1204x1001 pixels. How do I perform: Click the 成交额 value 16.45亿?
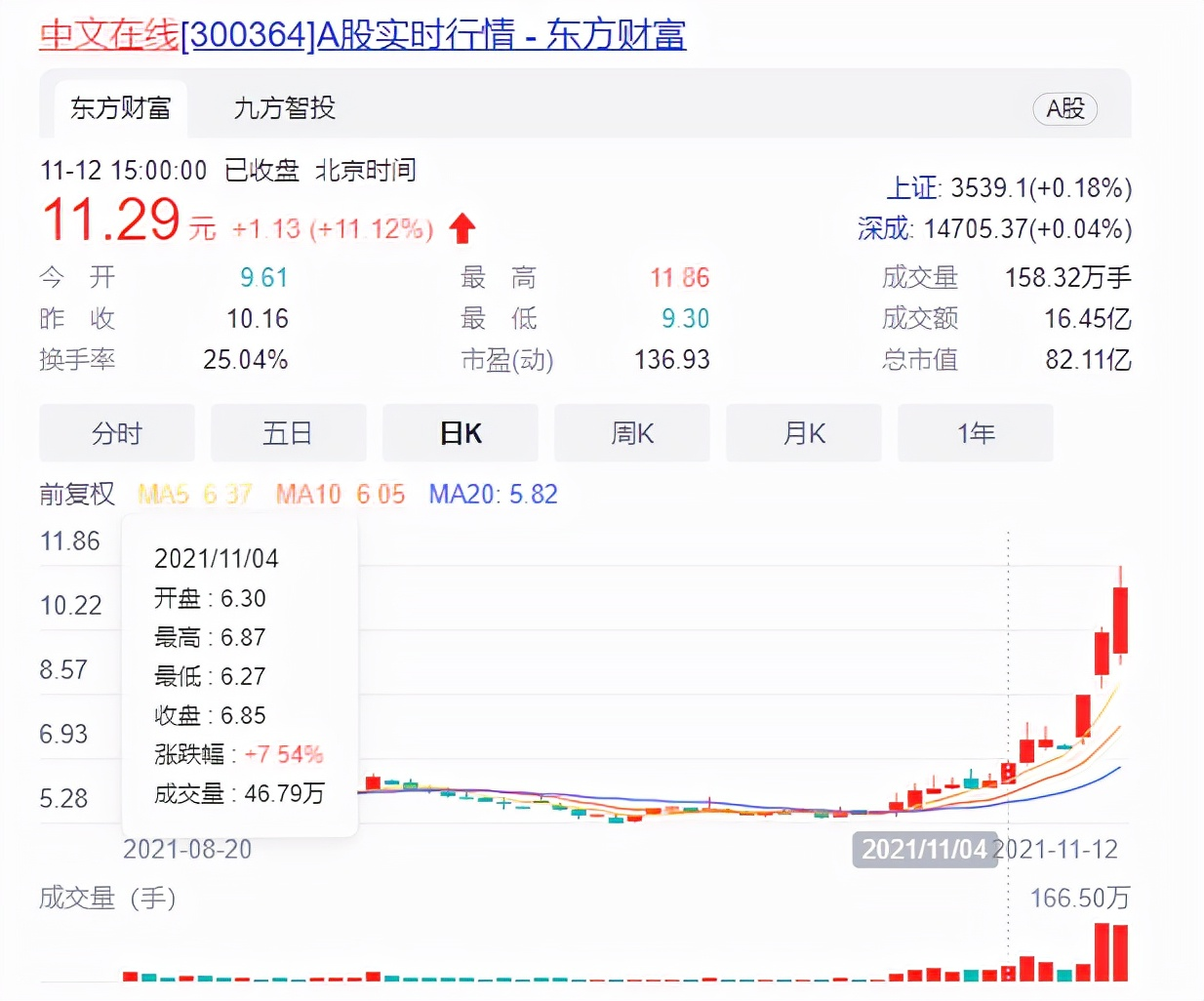click(1088, 319)
